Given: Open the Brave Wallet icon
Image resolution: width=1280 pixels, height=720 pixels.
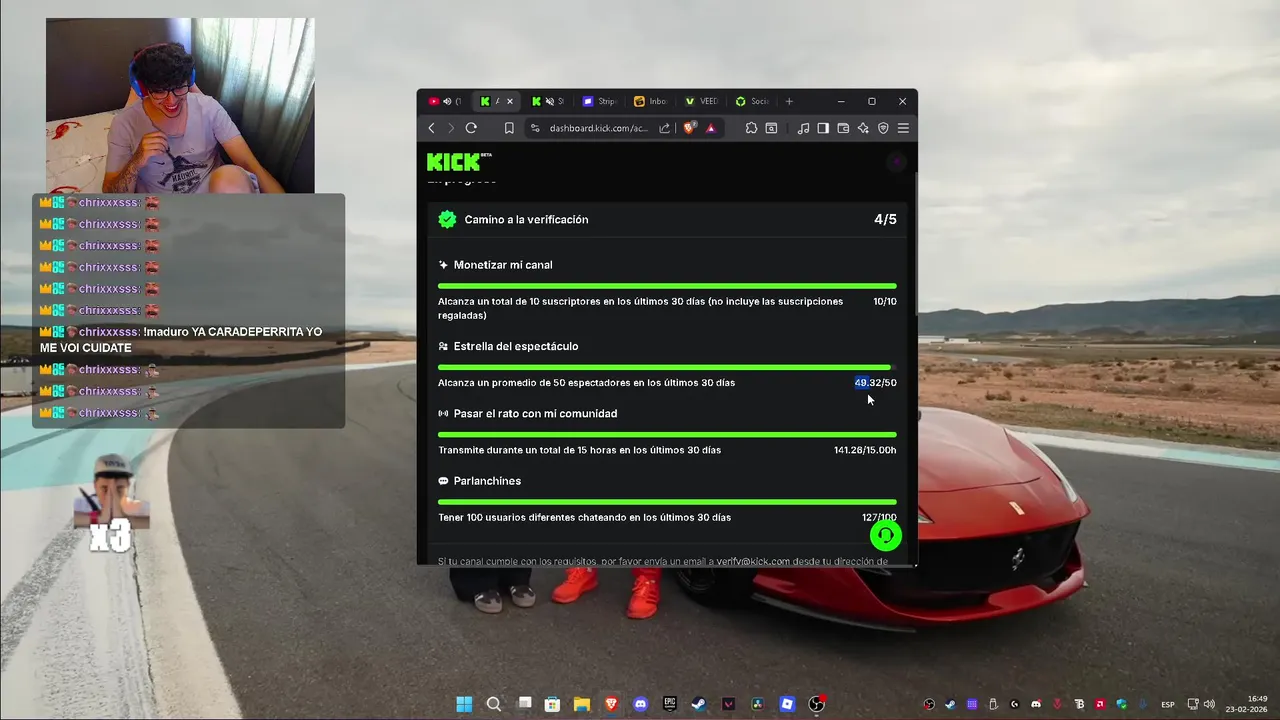Looking at the screenshot, I should (x=843, y=128).
